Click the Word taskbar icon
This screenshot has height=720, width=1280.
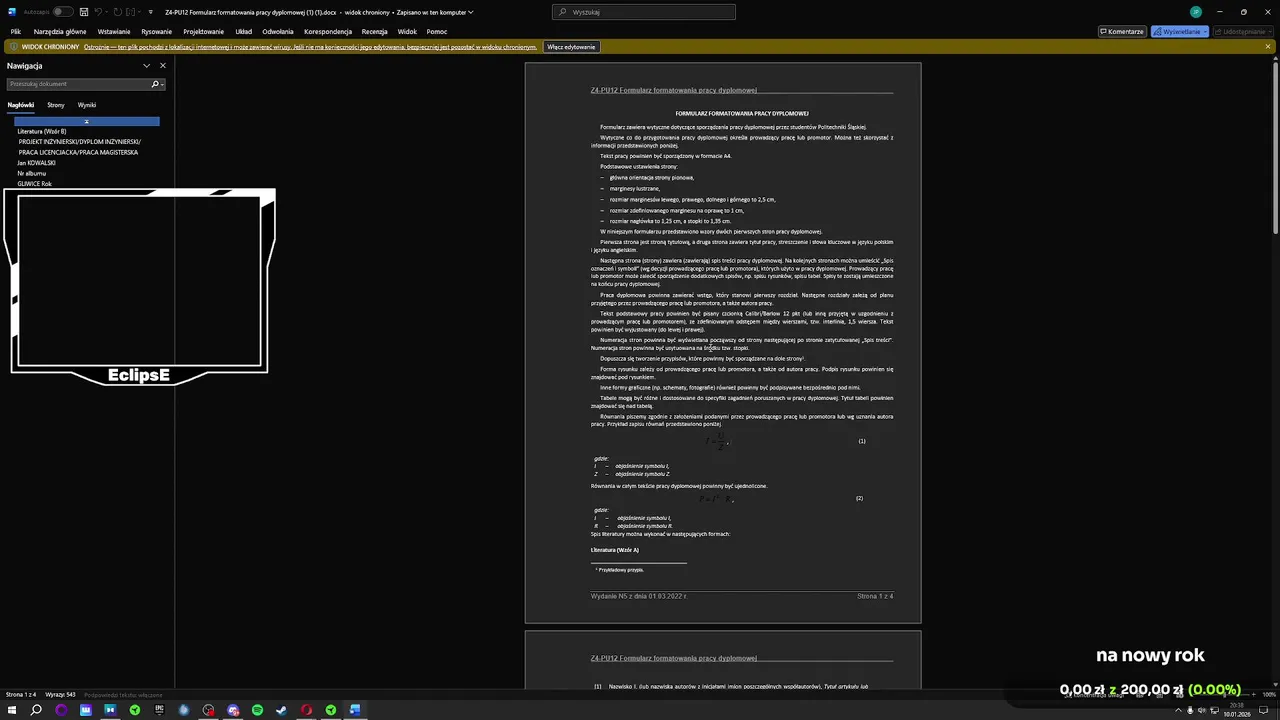[x=355, y=710]
